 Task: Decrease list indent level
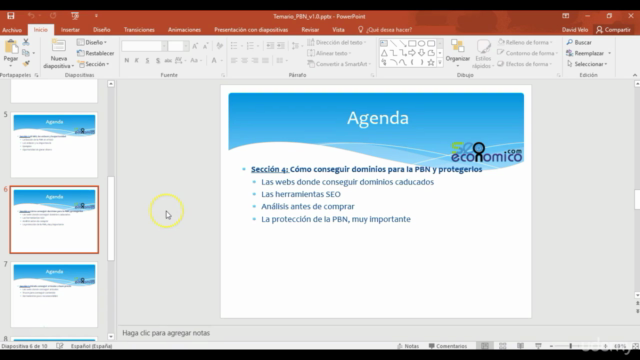click(x=270, y=46)
